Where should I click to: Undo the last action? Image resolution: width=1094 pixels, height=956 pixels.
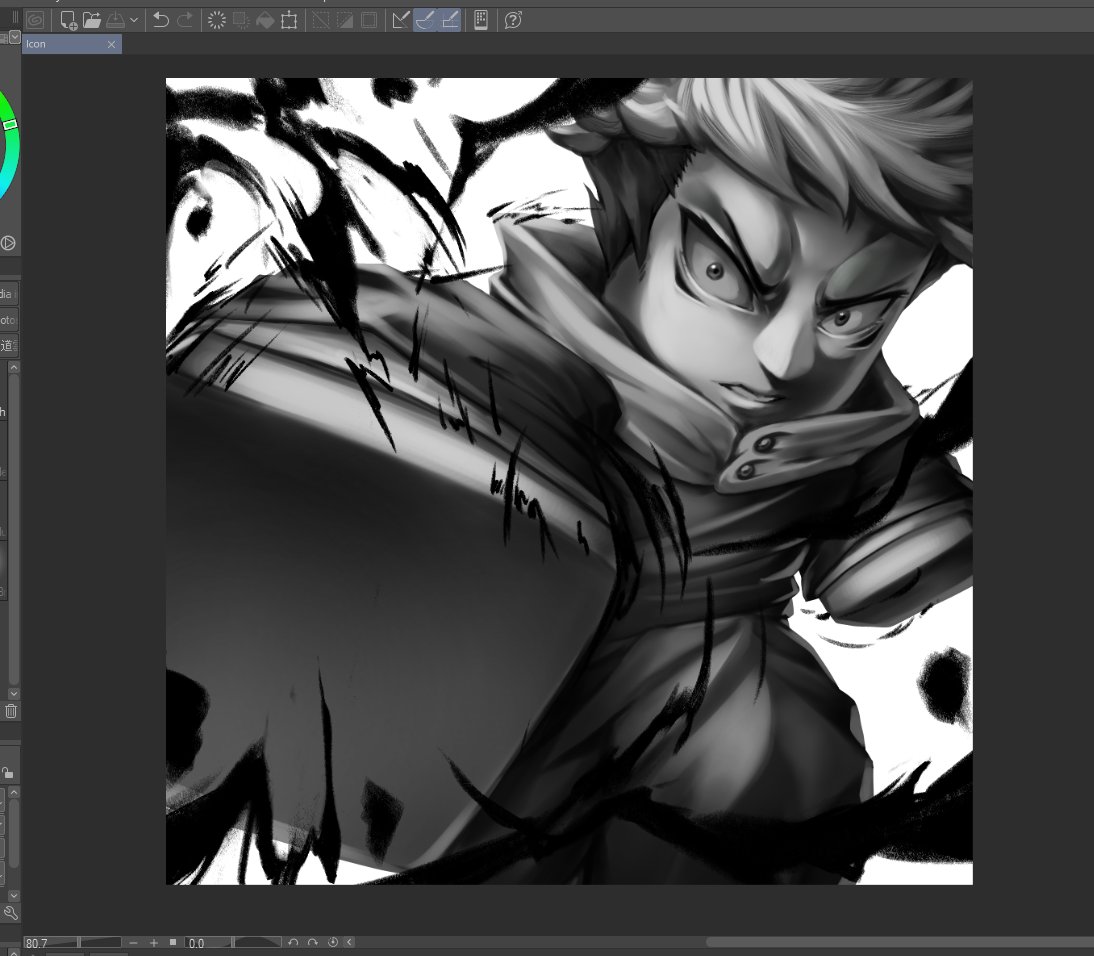[x=161, y=20]
